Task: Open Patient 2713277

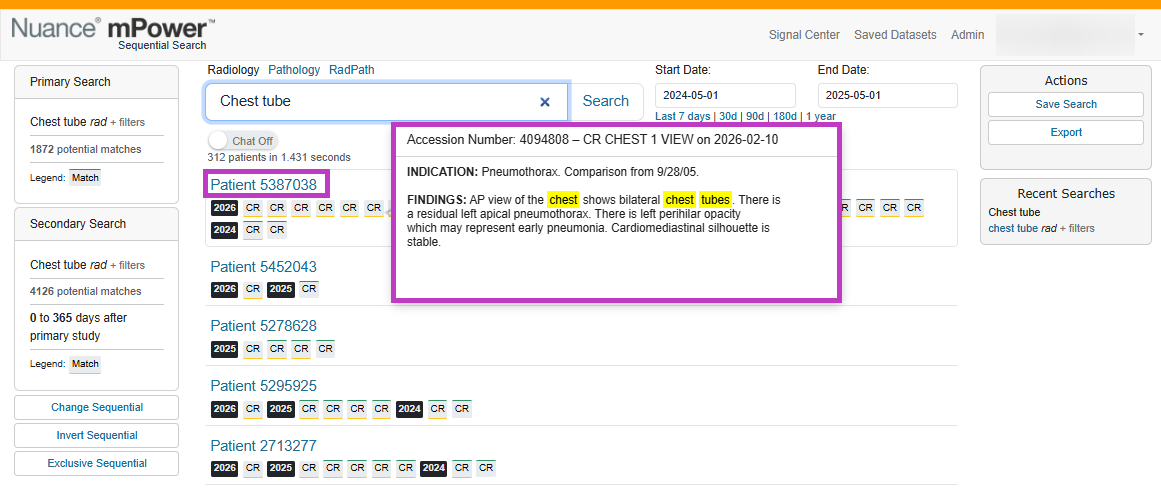Action: pos(264,446)
